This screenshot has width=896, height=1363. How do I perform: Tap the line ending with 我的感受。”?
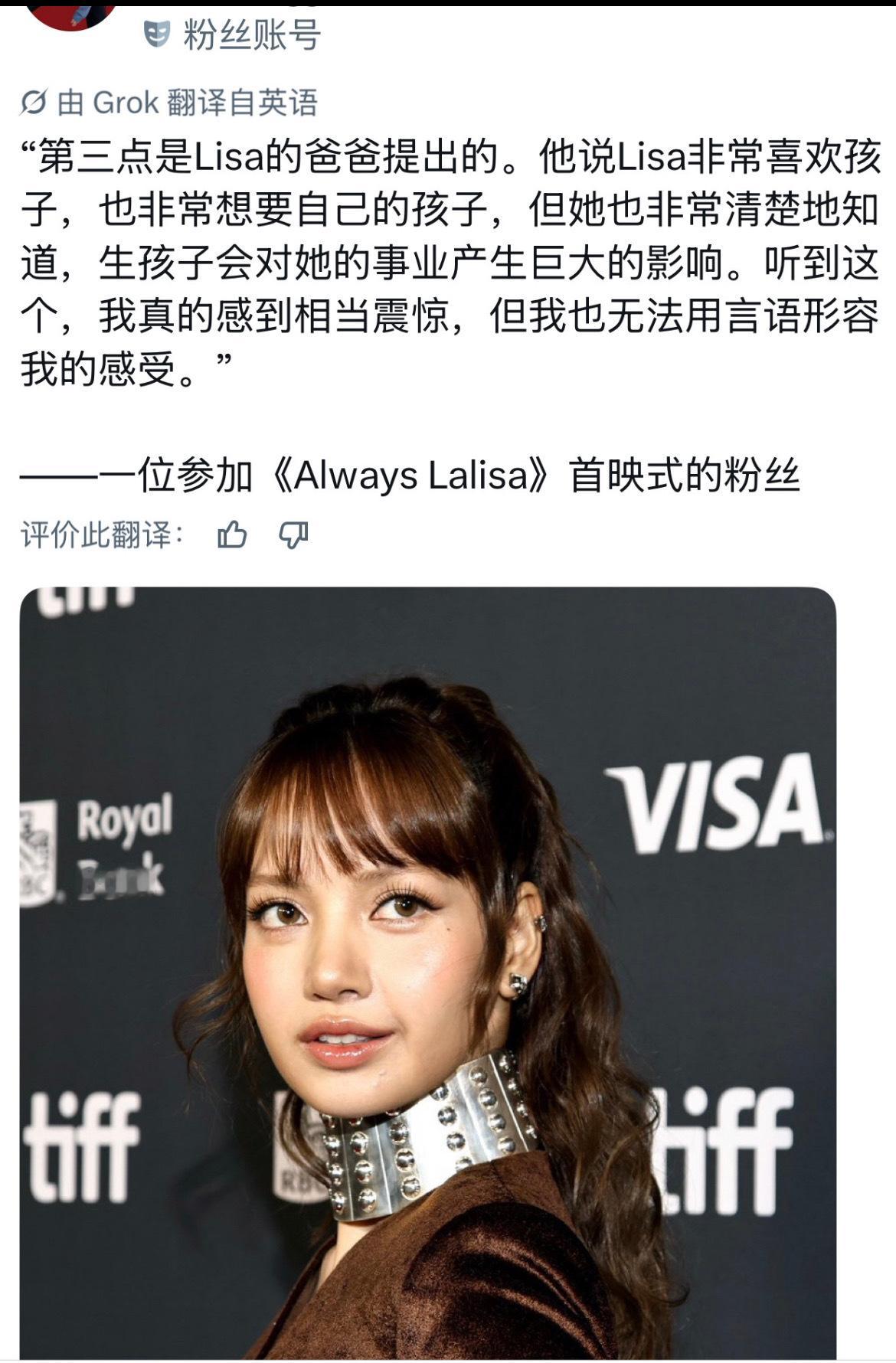(127, 369)
